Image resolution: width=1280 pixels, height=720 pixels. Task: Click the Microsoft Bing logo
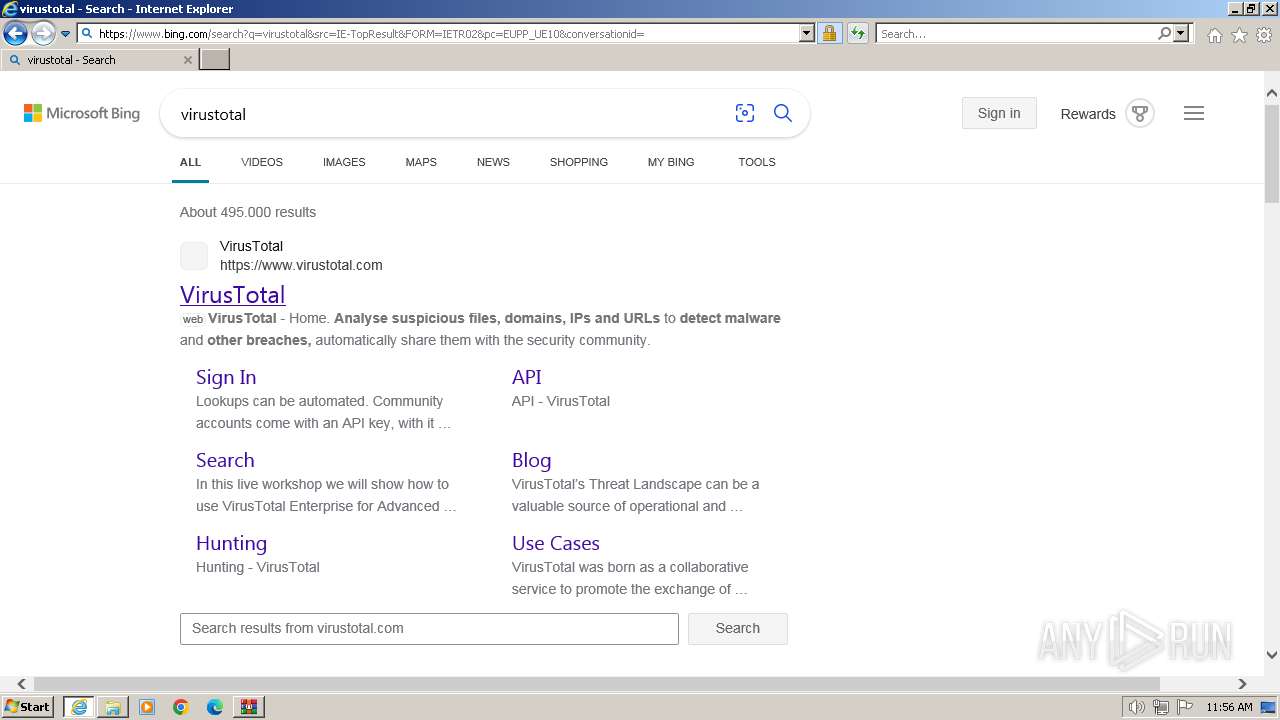pos(82,113)
